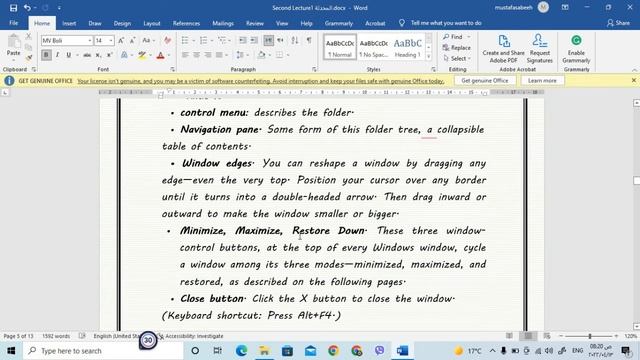Toggle Strikethrough formatting
The image size is (640, 360).
click(87, 55)
